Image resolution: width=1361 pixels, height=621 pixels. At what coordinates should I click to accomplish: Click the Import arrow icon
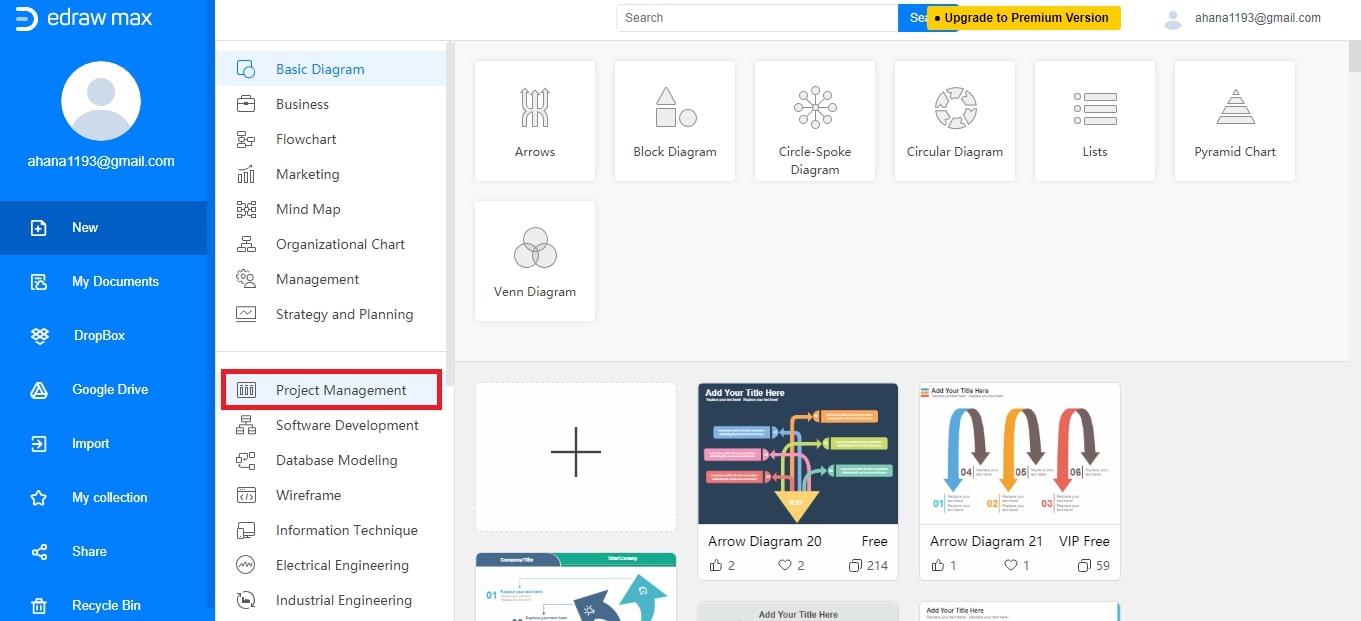[39, 444]
